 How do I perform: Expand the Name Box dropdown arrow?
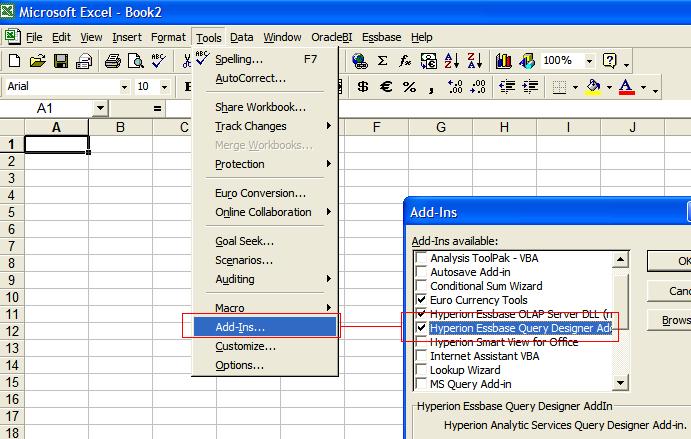(x=100, y=108)
